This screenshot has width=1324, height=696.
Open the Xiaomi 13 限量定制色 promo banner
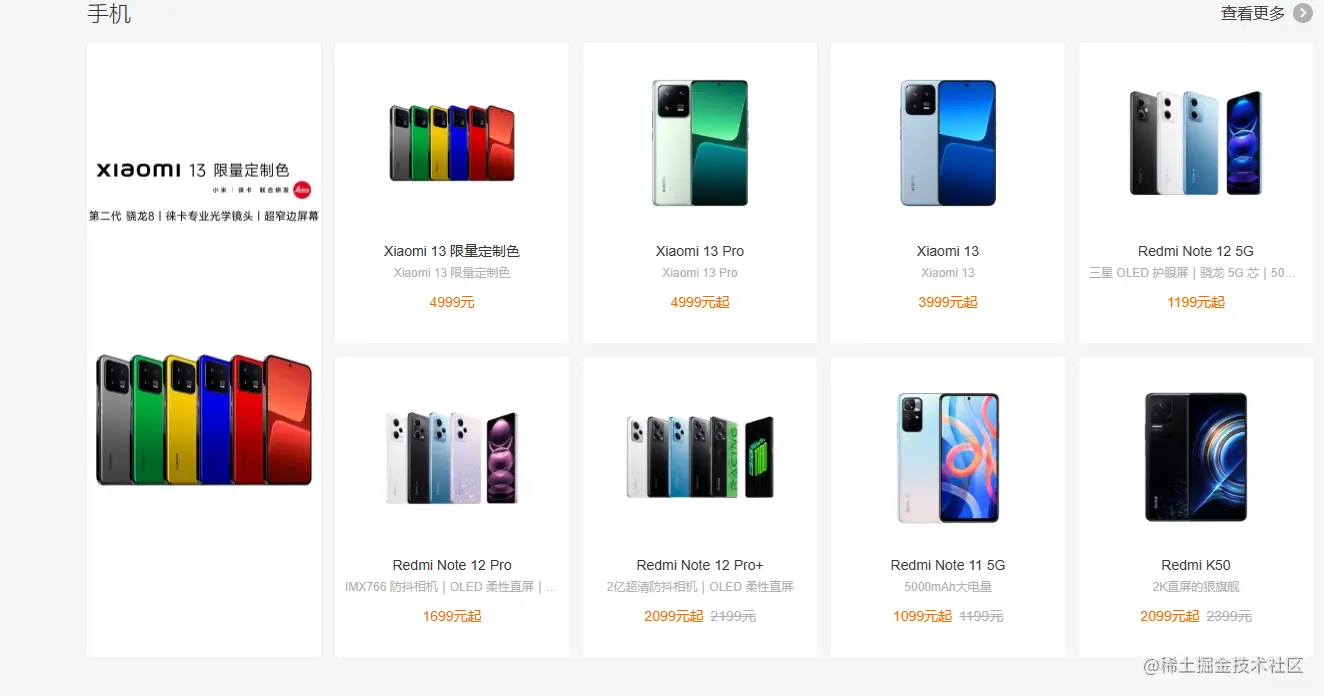click(204, 350)
